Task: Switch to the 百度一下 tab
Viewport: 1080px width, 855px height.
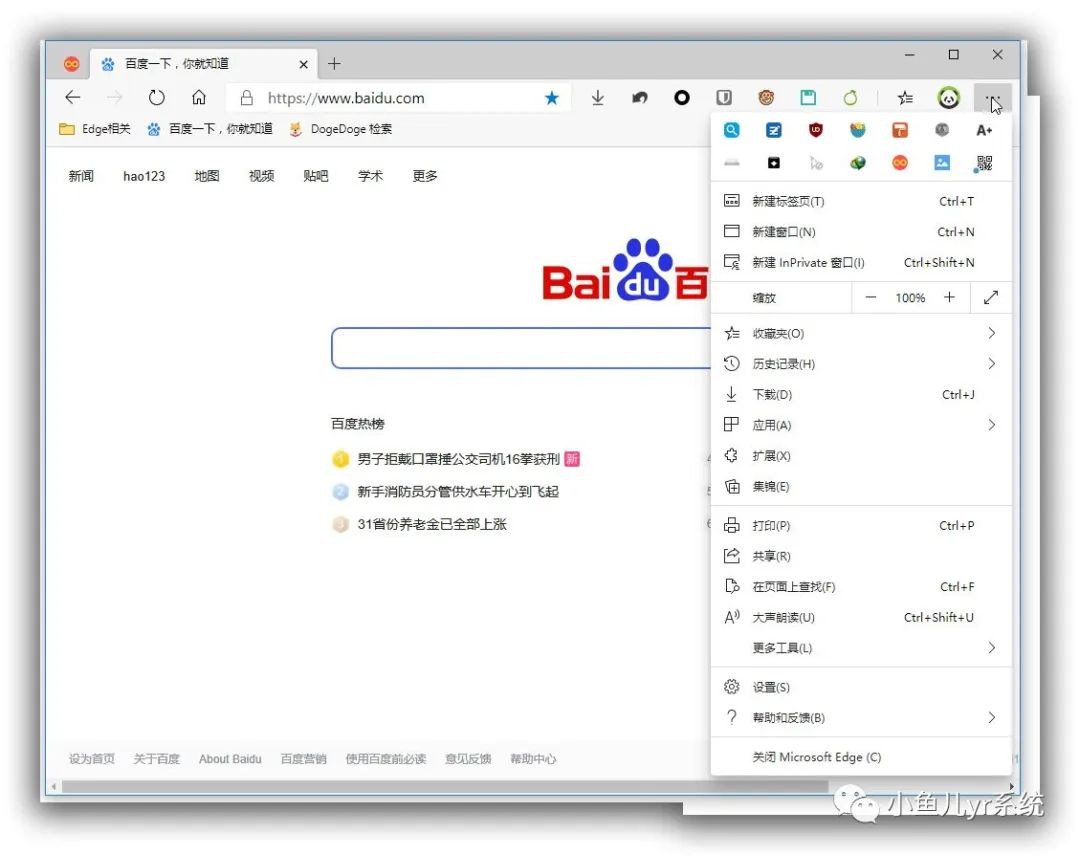Action: [x=203, y=64]
